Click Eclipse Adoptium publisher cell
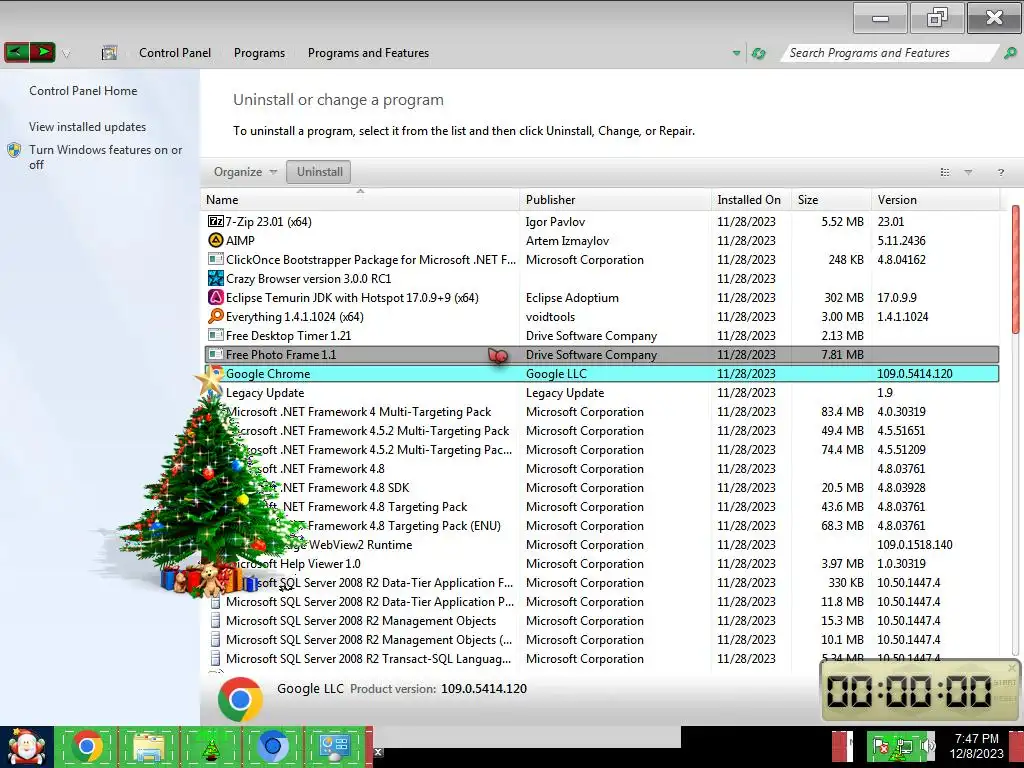This screenshot has width=1024, height=768. (572, 297)
